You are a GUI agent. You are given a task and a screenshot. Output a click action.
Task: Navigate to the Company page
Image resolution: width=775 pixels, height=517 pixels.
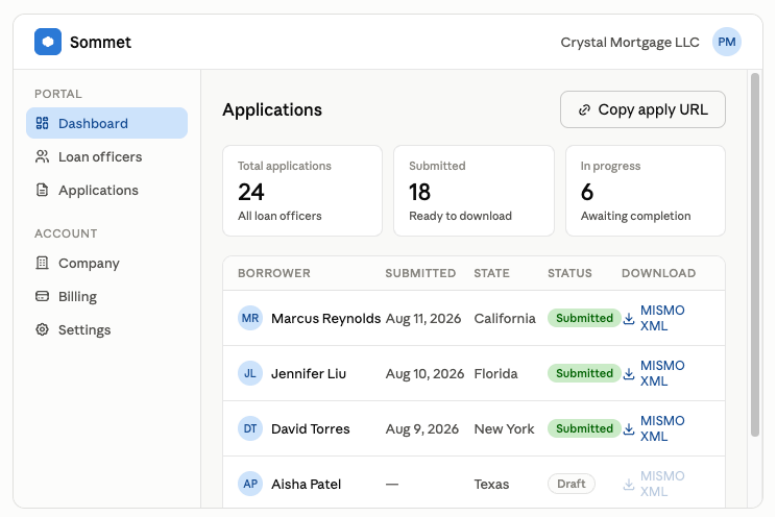click(107, 263)
